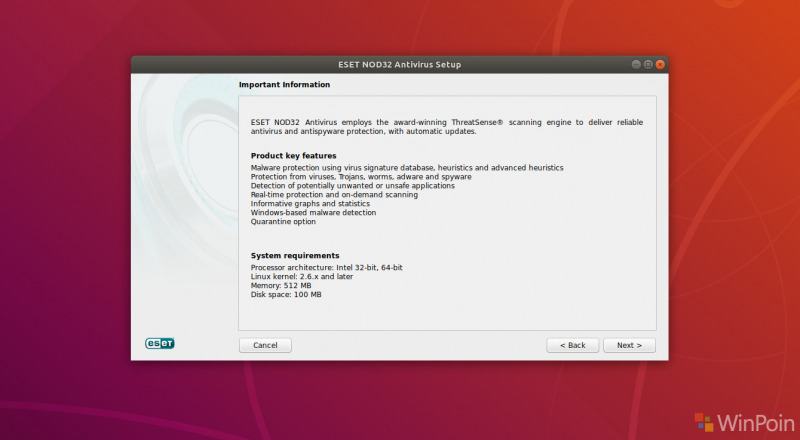Viewport: 800px width, 440px height.
Task: Click the ThreatSense intro paragraph
Action: pos(447,127)
